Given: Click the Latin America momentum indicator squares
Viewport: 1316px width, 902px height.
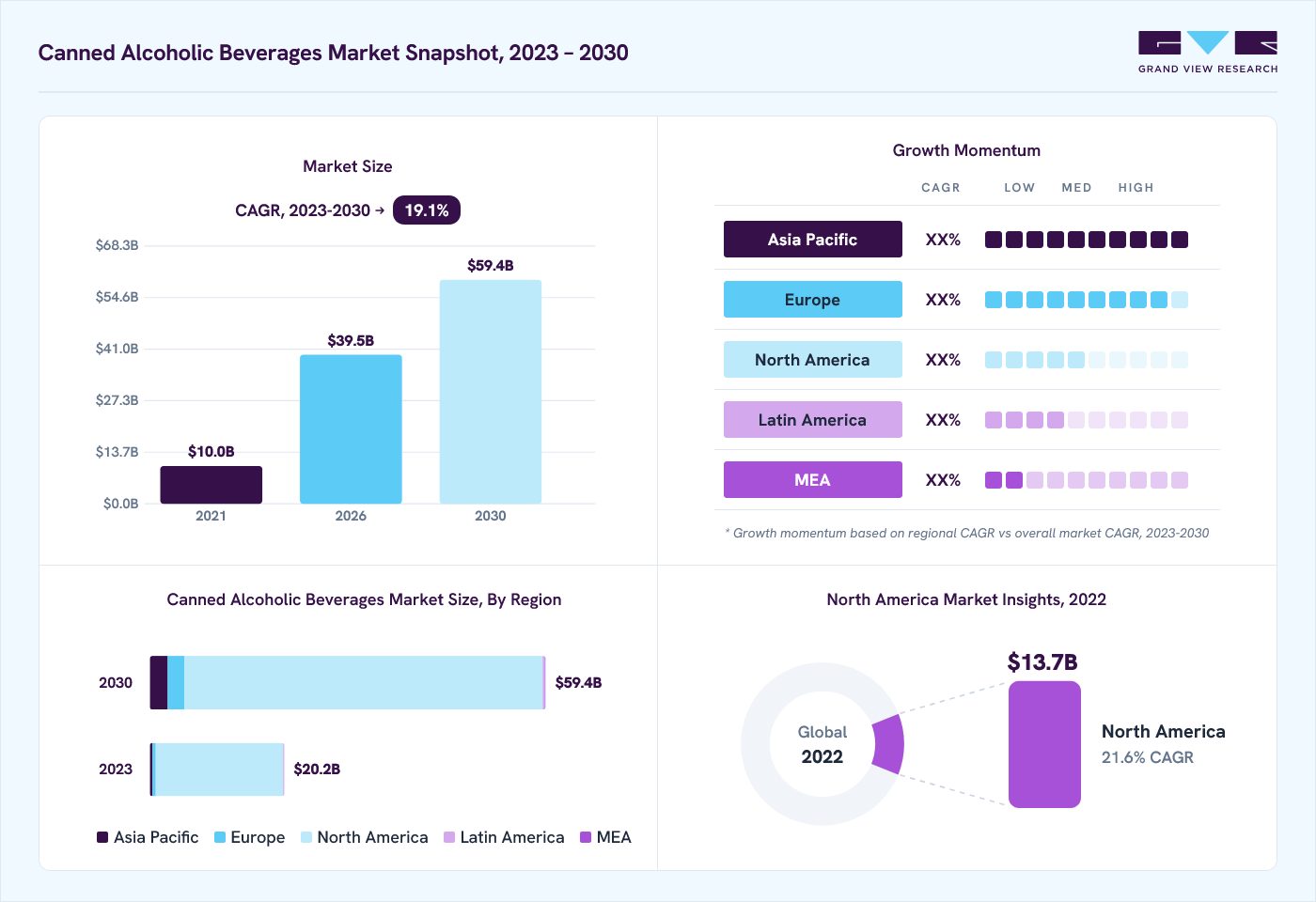Looking at the screenshot, I should coord(1087,420).
